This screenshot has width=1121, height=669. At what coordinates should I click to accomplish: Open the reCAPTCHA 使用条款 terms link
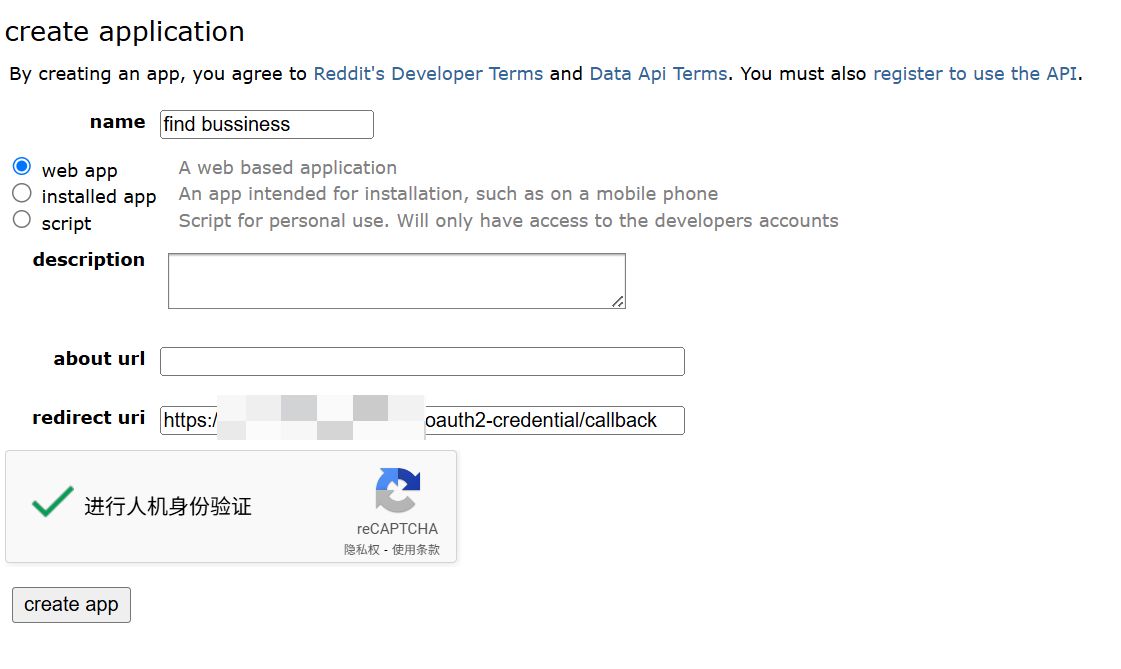415,549
